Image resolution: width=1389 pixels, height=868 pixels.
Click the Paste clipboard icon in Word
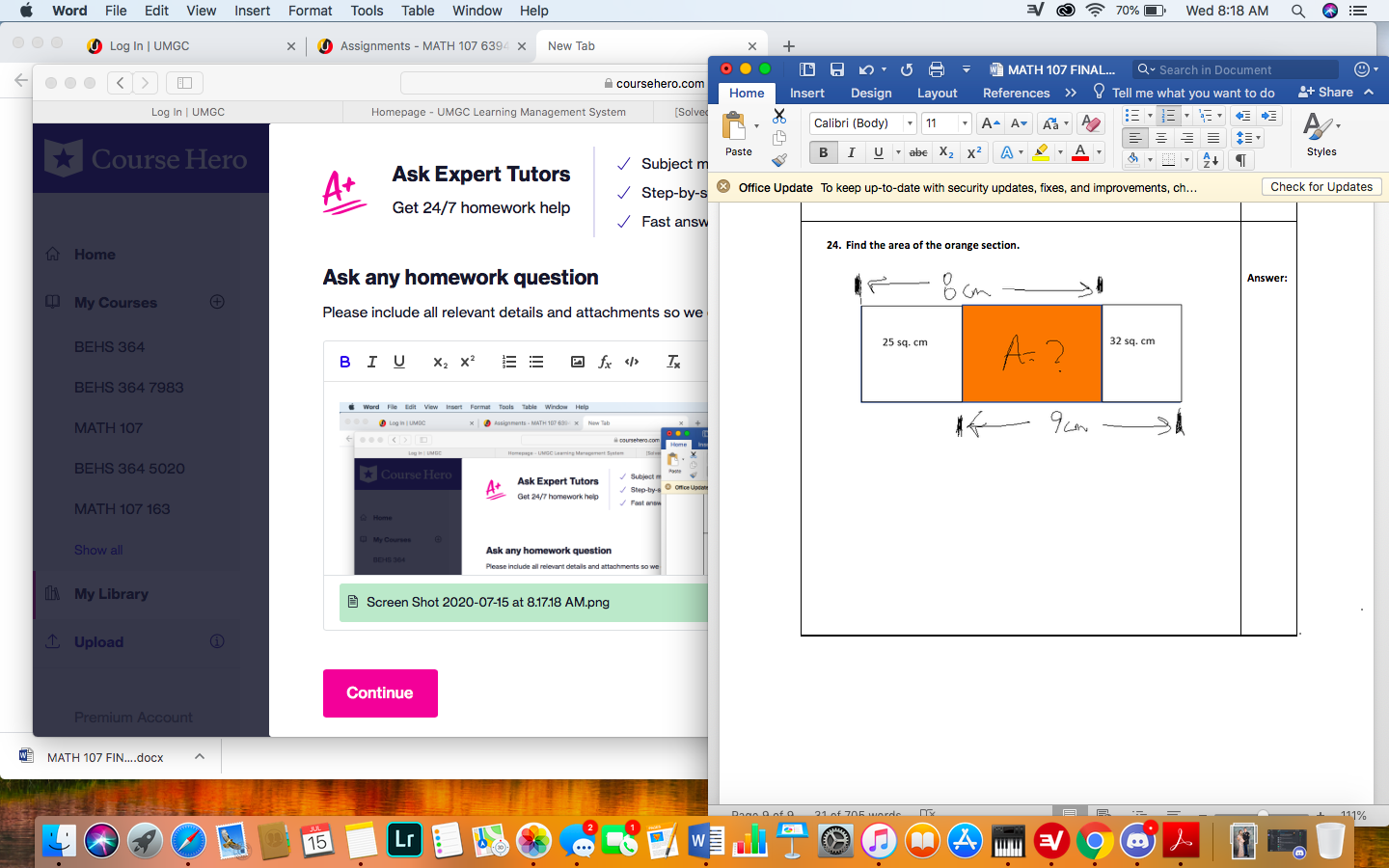pyautogui.click(x=734, y=126)
